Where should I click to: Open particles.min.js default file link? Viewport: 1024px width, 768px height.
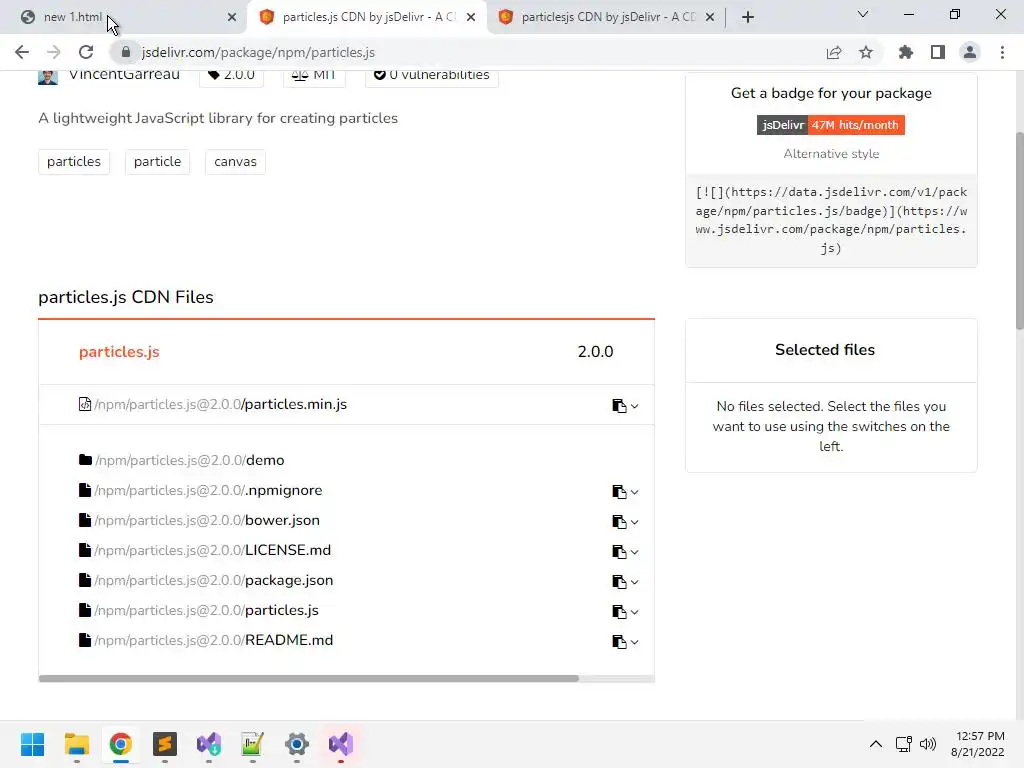[220, 404]
